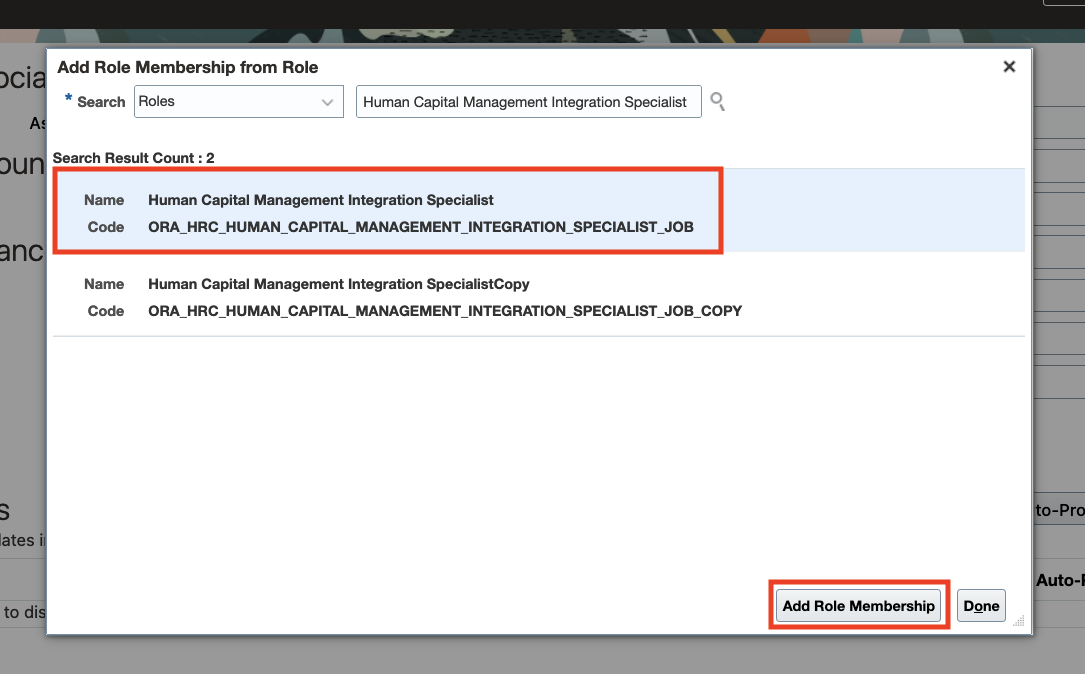
Task: Click the Add Role Membership button
Action: click(x=858, y=606)
